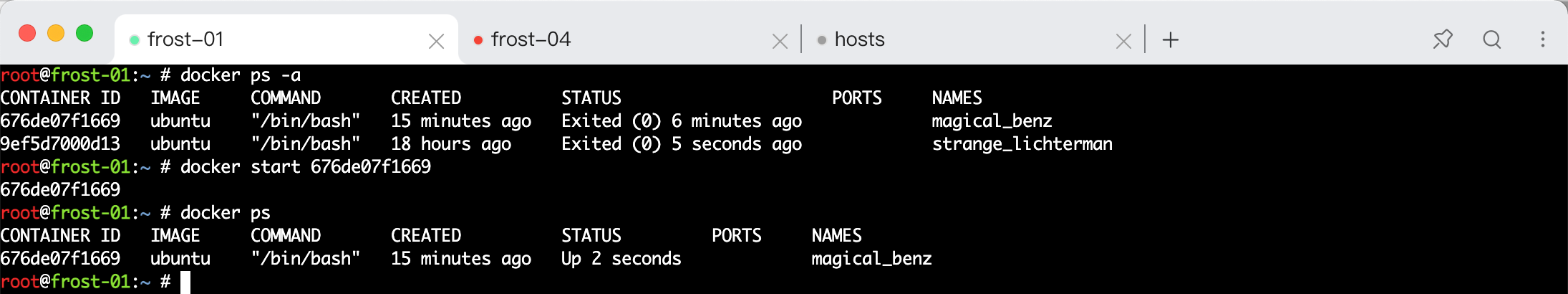Close the frost-01 tab
Screen dimensions: 1568x294
tap(436, 42)
